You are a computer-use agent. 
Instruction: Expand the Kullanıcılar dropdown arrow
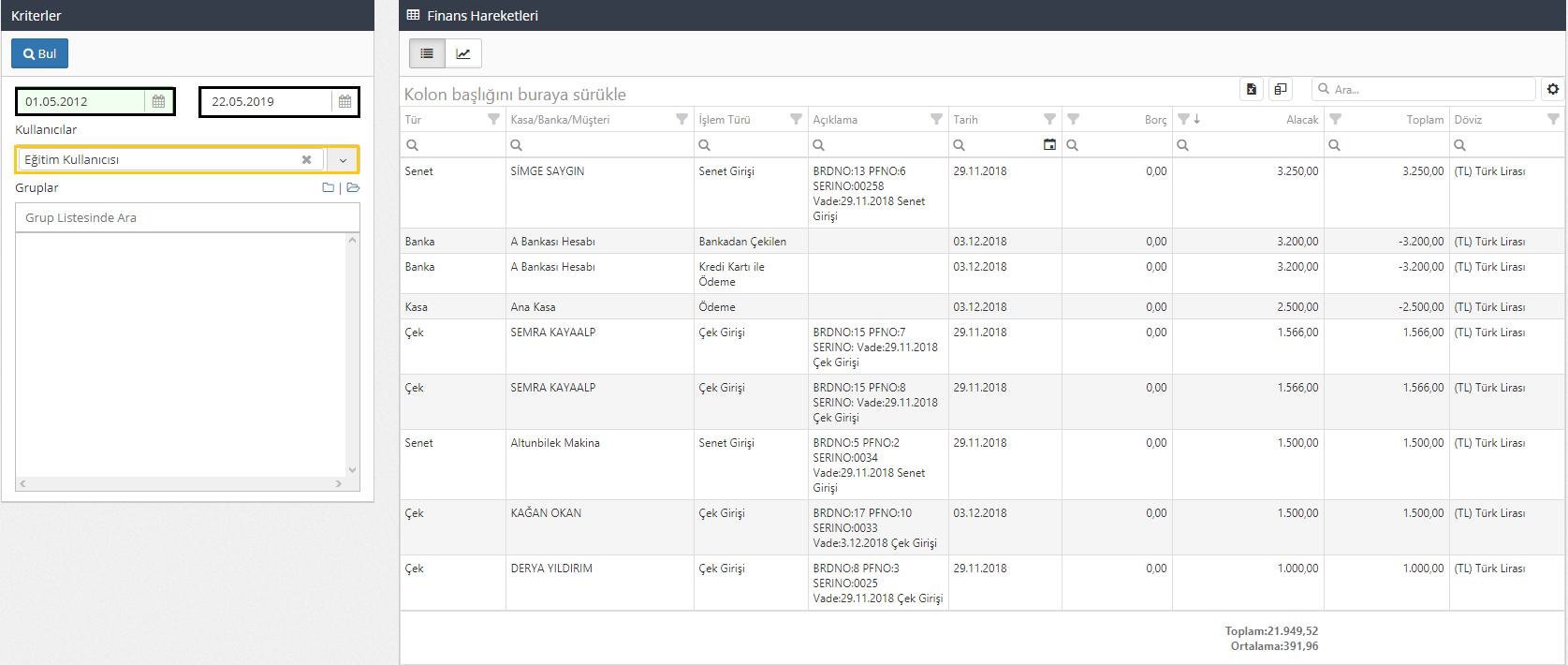[x=343, y=160]
